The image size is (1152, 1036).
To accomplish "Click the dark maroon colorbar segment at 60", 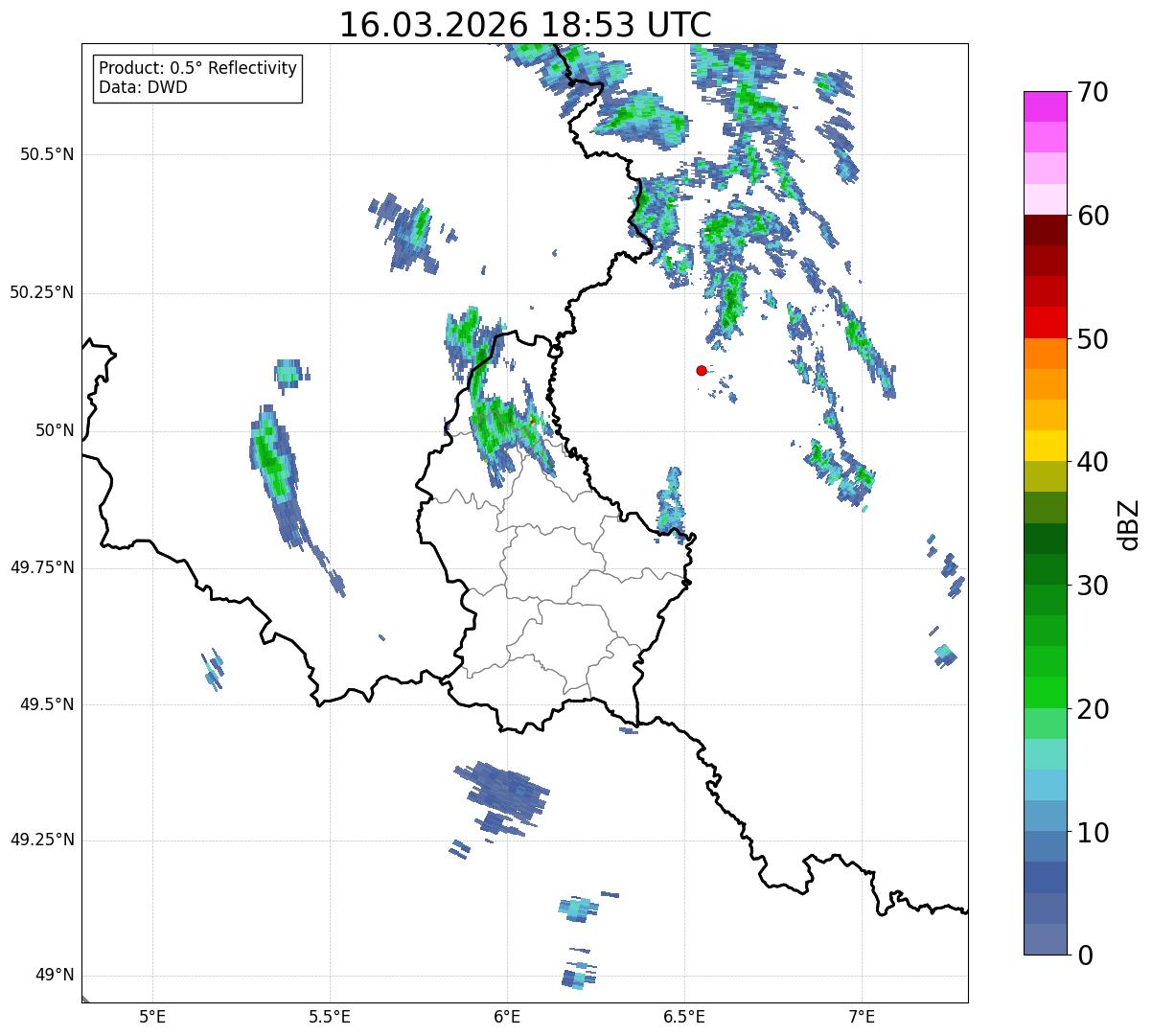I will coord(1045,230).
